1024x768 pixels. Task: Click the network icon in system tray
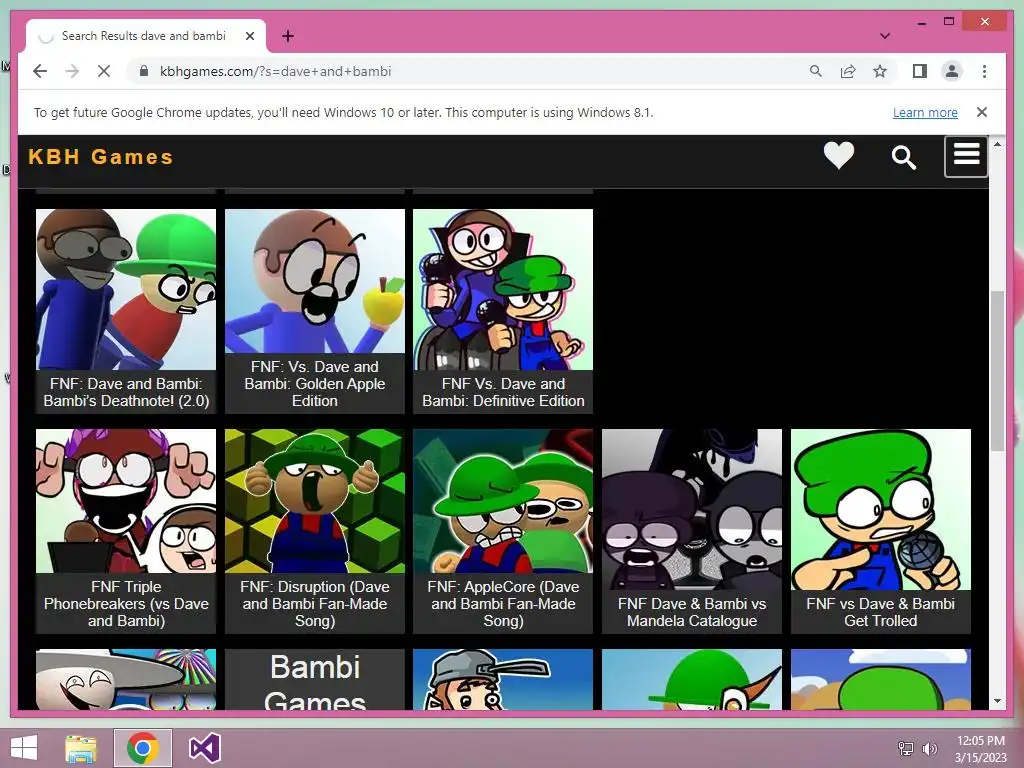click(x=906, y=748)
